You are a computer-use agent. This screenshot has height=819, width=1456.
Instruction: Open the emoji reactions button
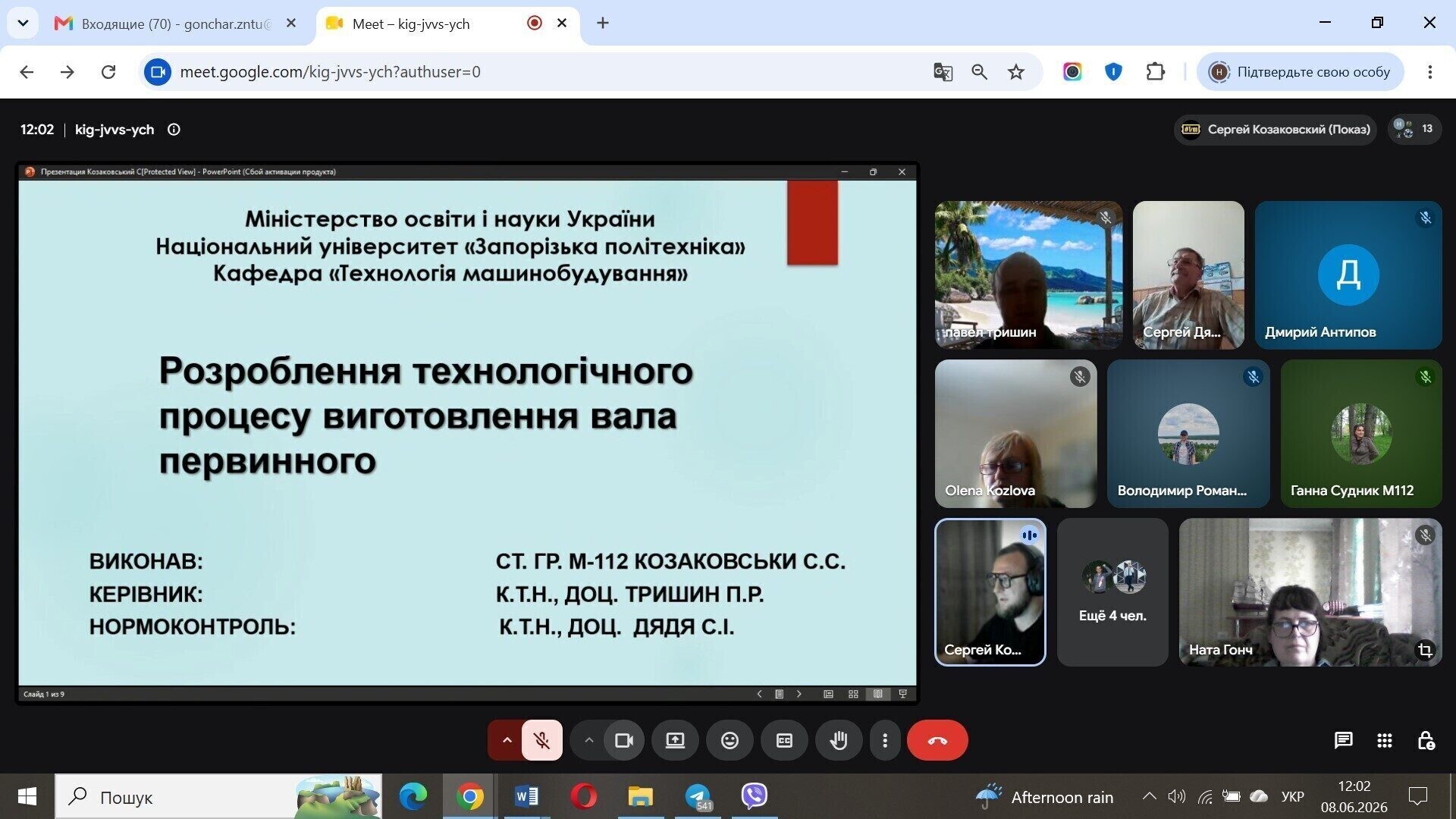(730, 740)
